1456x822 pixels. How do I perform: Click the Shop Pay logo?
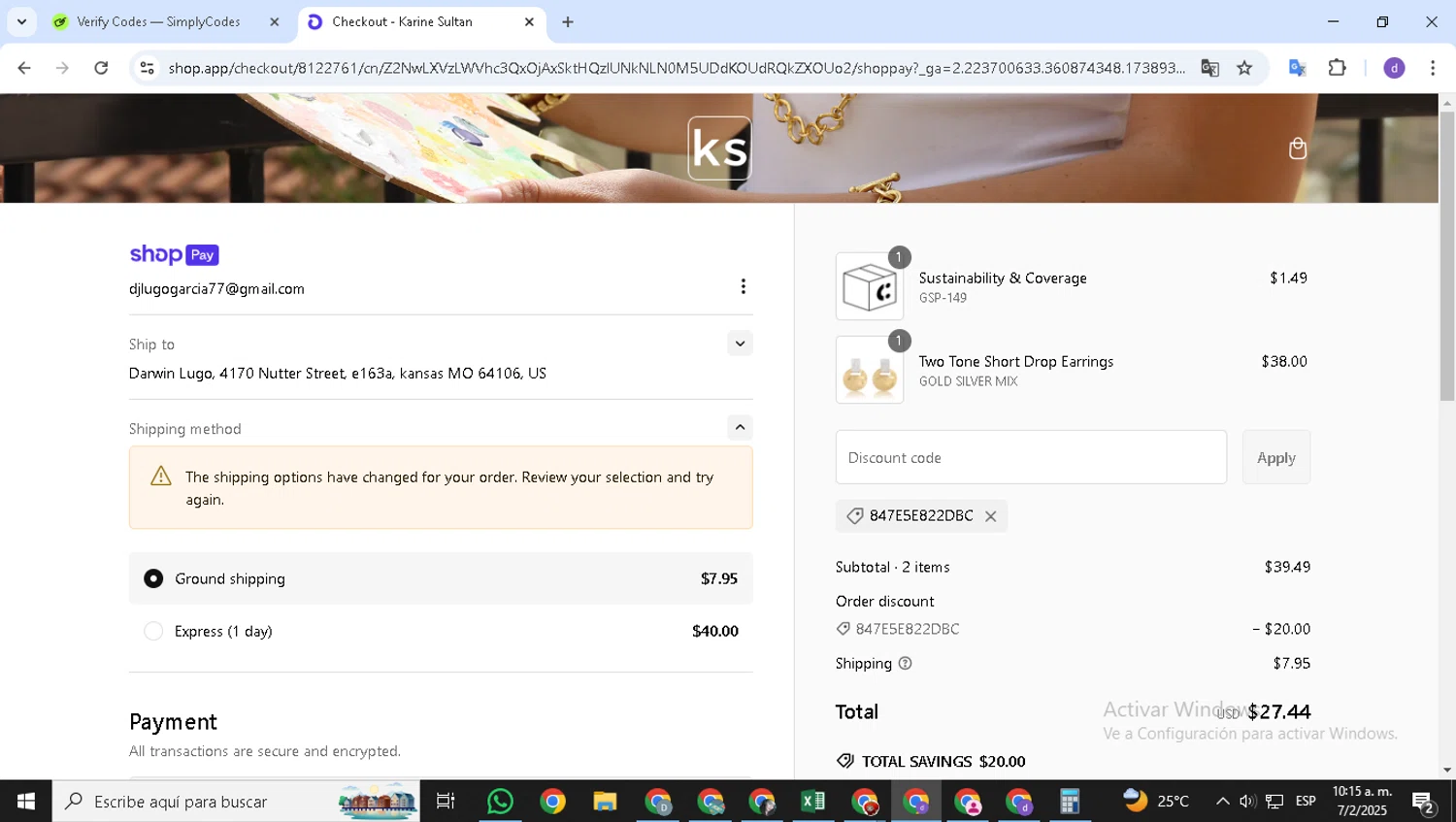(174, 254)
